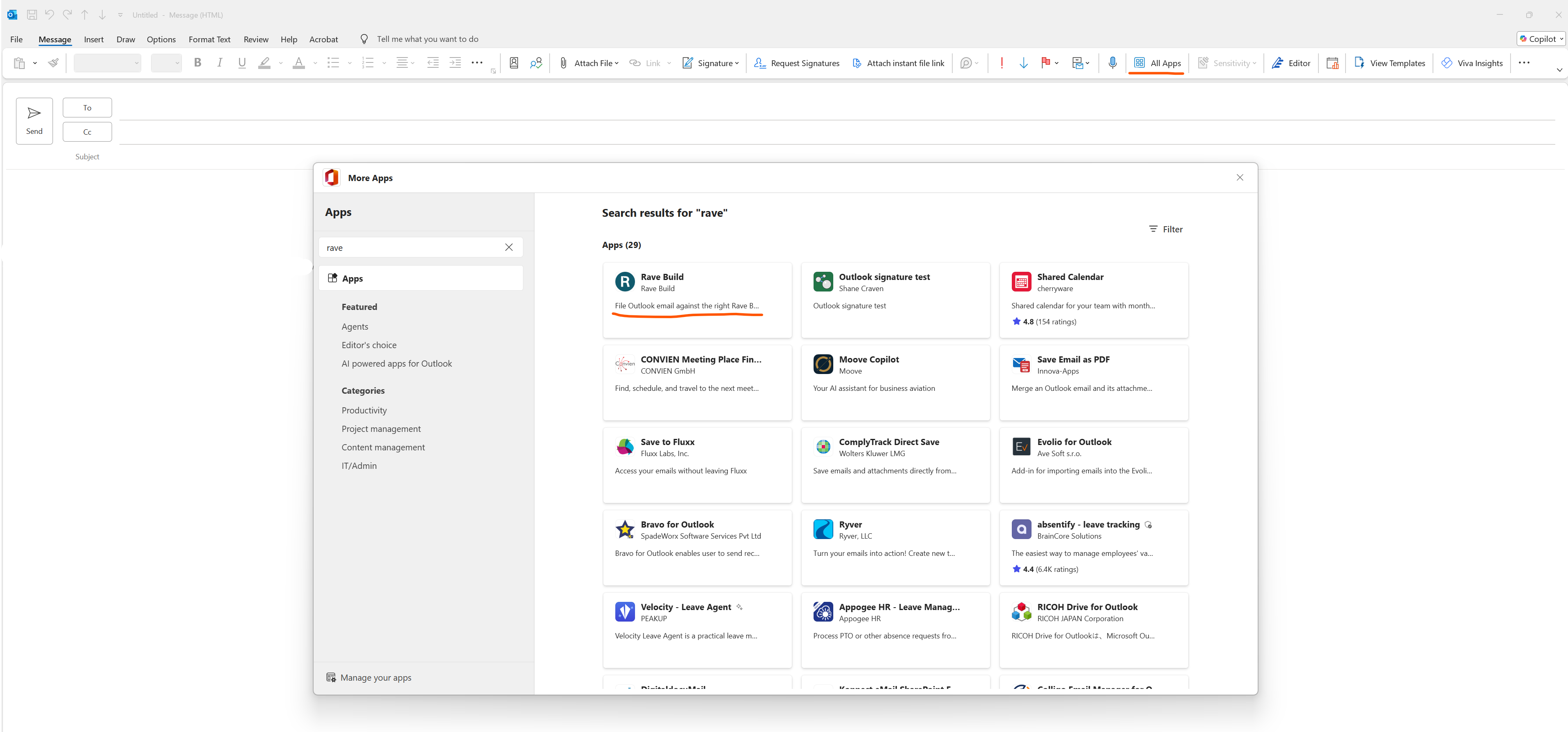Open the Address Book icon

pyautogui.click(x=514, y=63)
